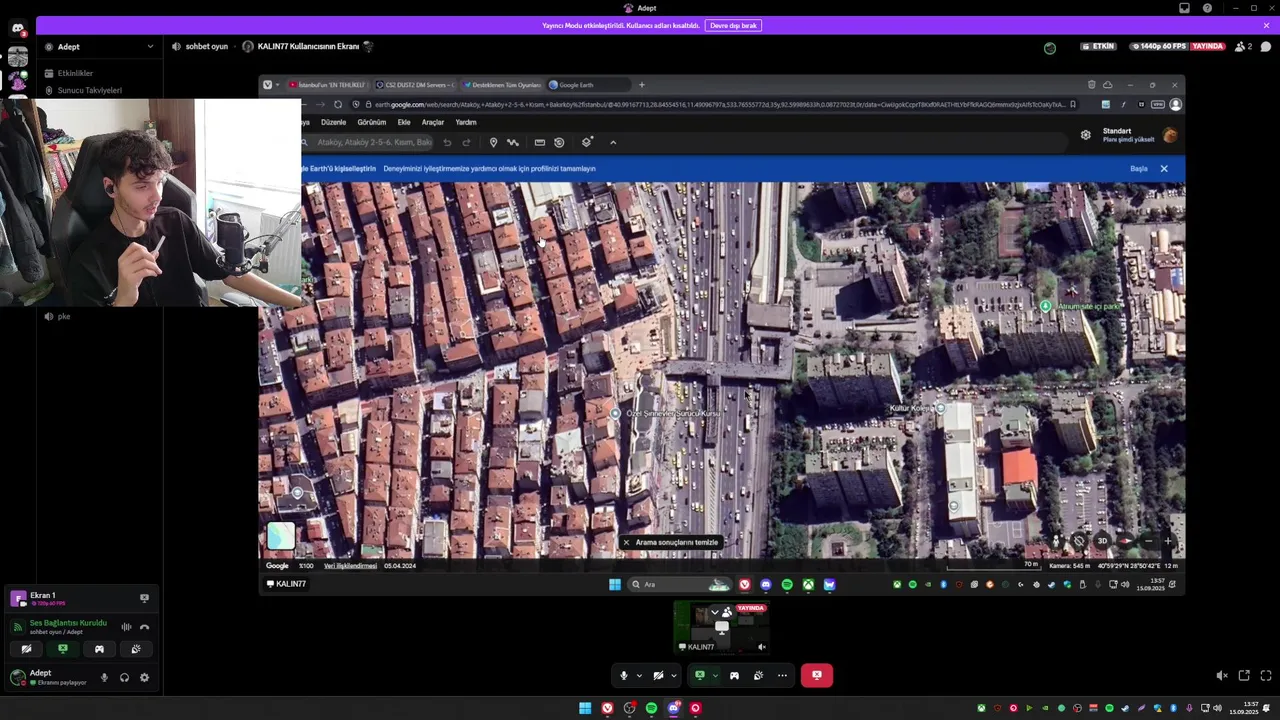The image size is (1280, 720).
Task: Turn on camera in bottom call controls
Action: 658,675
